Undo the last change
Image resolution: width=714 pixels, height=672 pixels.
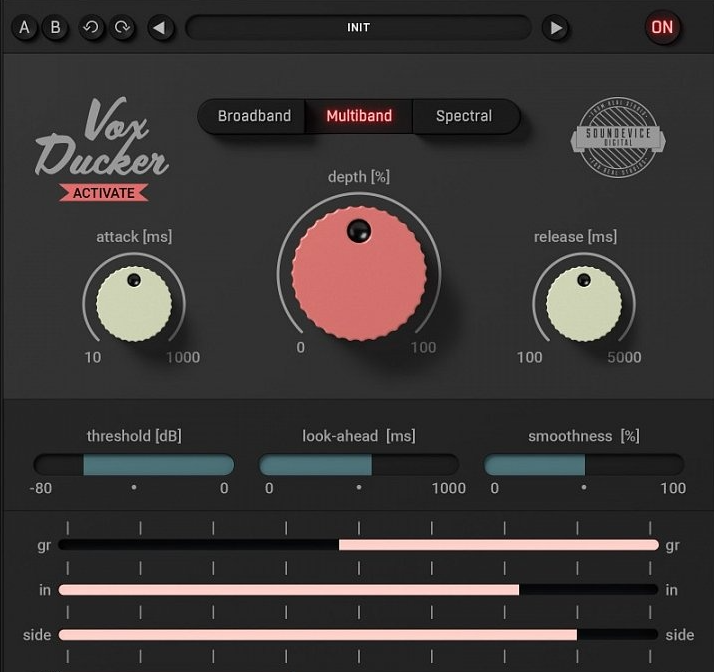coord(91,28)
